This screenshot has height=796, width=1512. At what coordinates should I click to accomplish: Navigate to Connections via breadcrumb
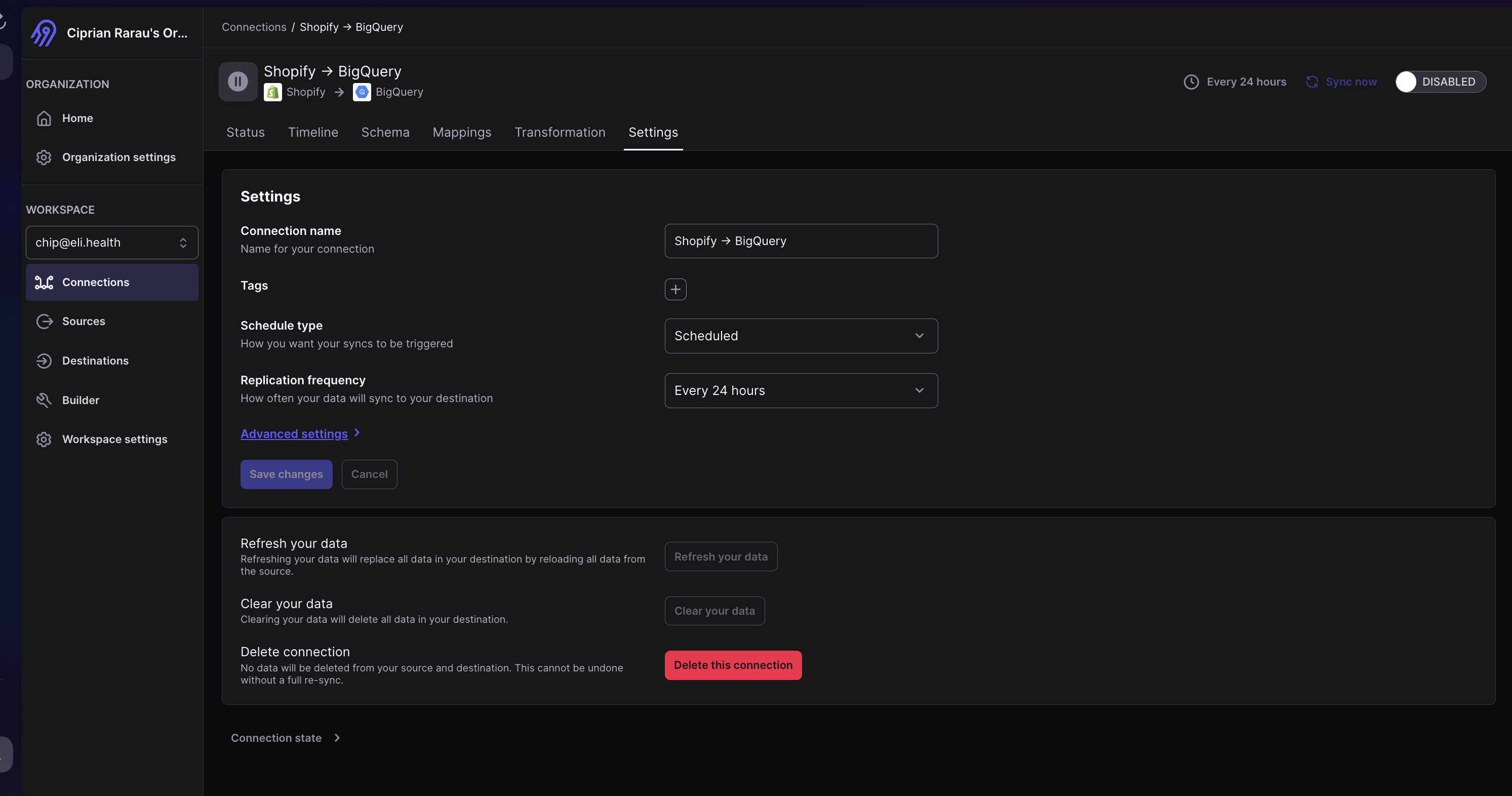pos(254,26)
